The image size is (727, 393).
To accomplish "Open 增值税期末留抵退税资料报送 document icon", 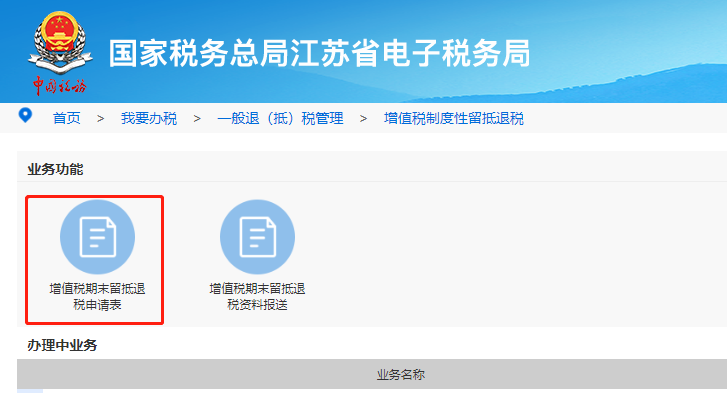I will [x=257, y=237].
